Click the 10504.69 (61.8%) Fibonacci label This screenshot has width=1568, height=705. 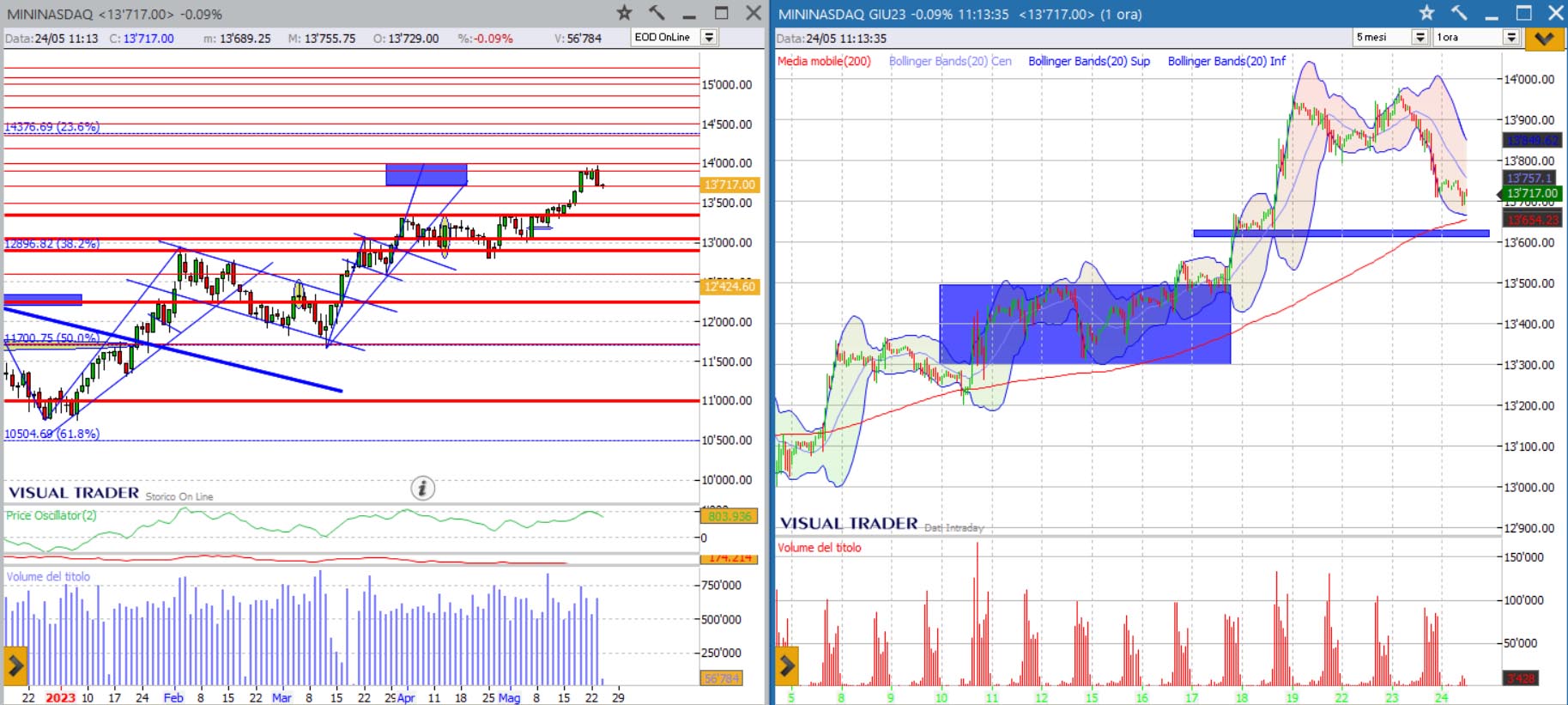(x=52, y=434)
